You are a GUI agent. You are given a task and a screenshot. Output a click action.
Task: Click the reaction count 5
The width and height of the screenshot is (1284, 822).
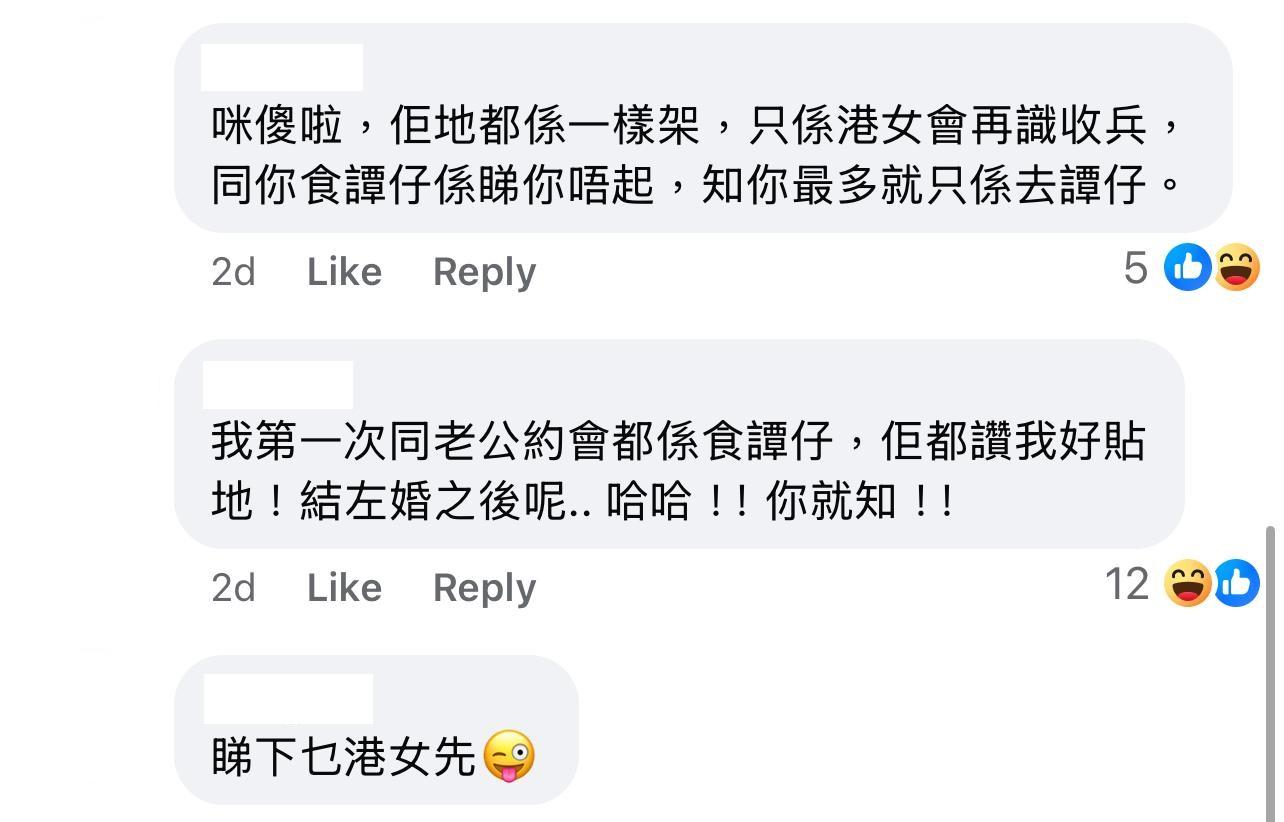tap(1135, 268)
